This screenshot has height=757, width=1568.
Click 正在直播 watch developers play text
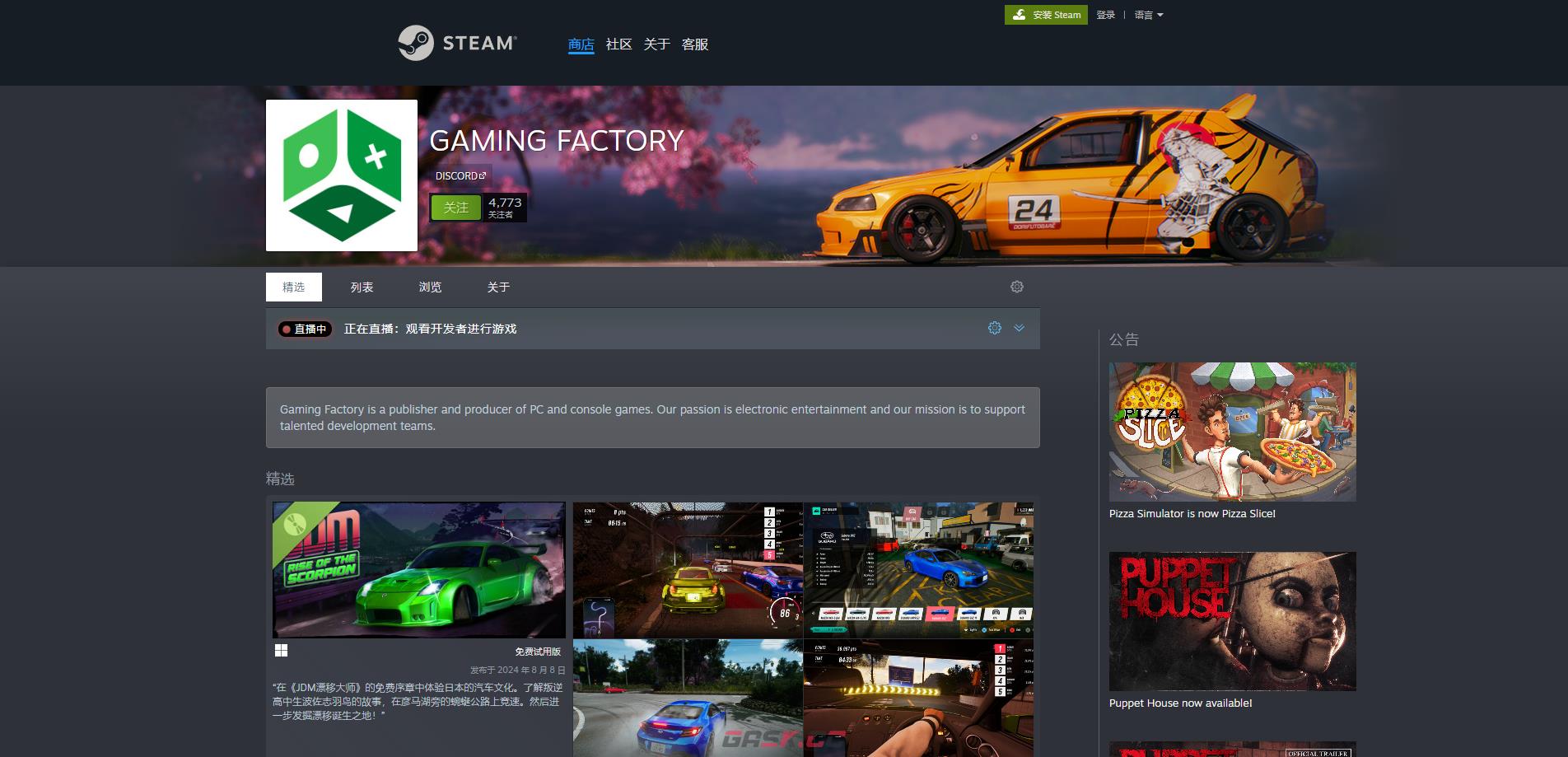click(430, 329)
